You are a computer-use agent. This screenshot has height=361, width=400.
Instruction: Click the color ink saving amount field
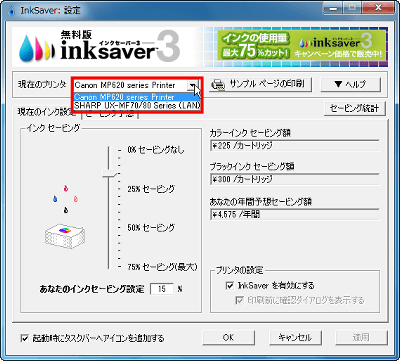(x=295, y=146)
